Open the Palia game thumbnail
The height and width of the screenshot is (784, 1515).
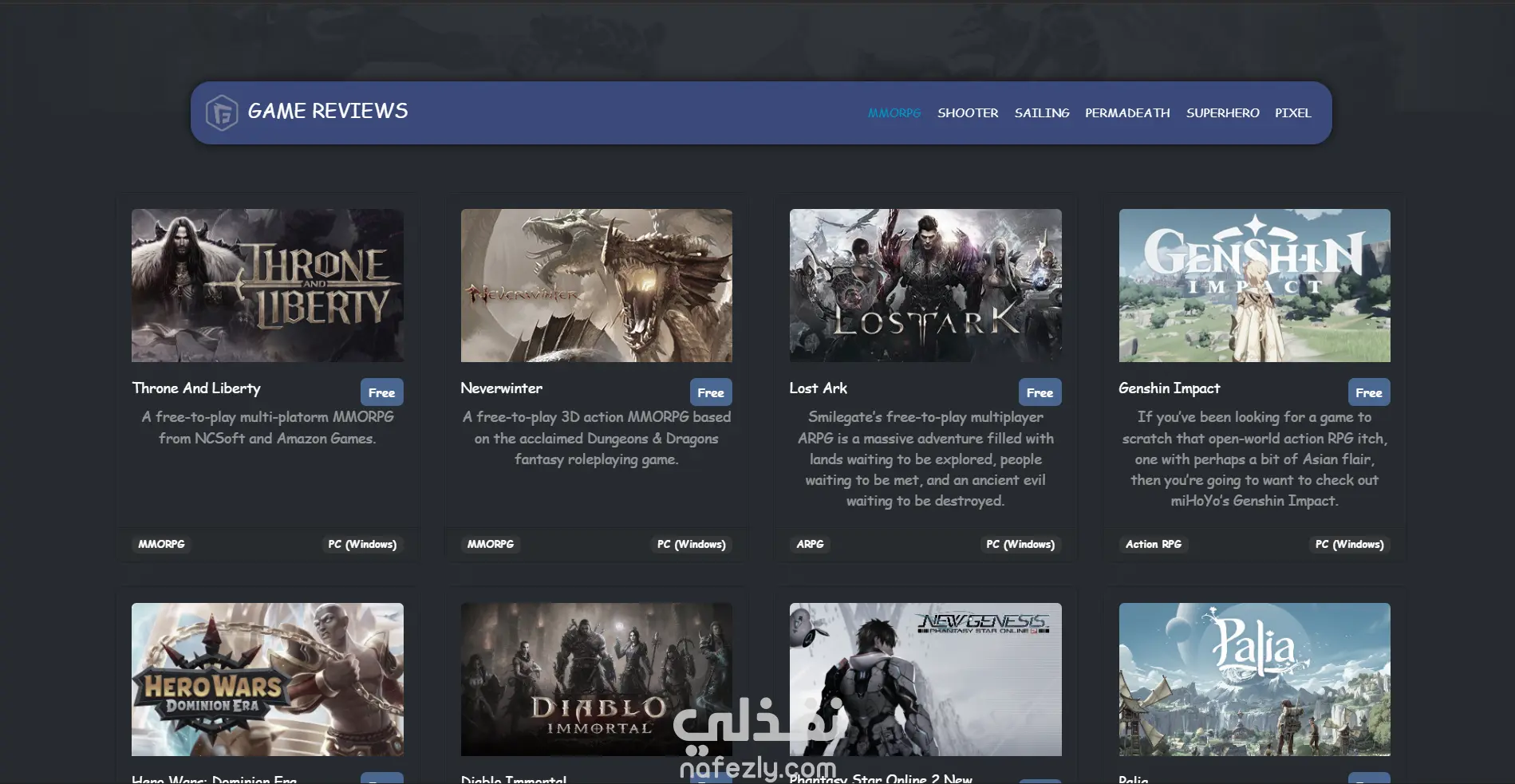coord(1255,680)
